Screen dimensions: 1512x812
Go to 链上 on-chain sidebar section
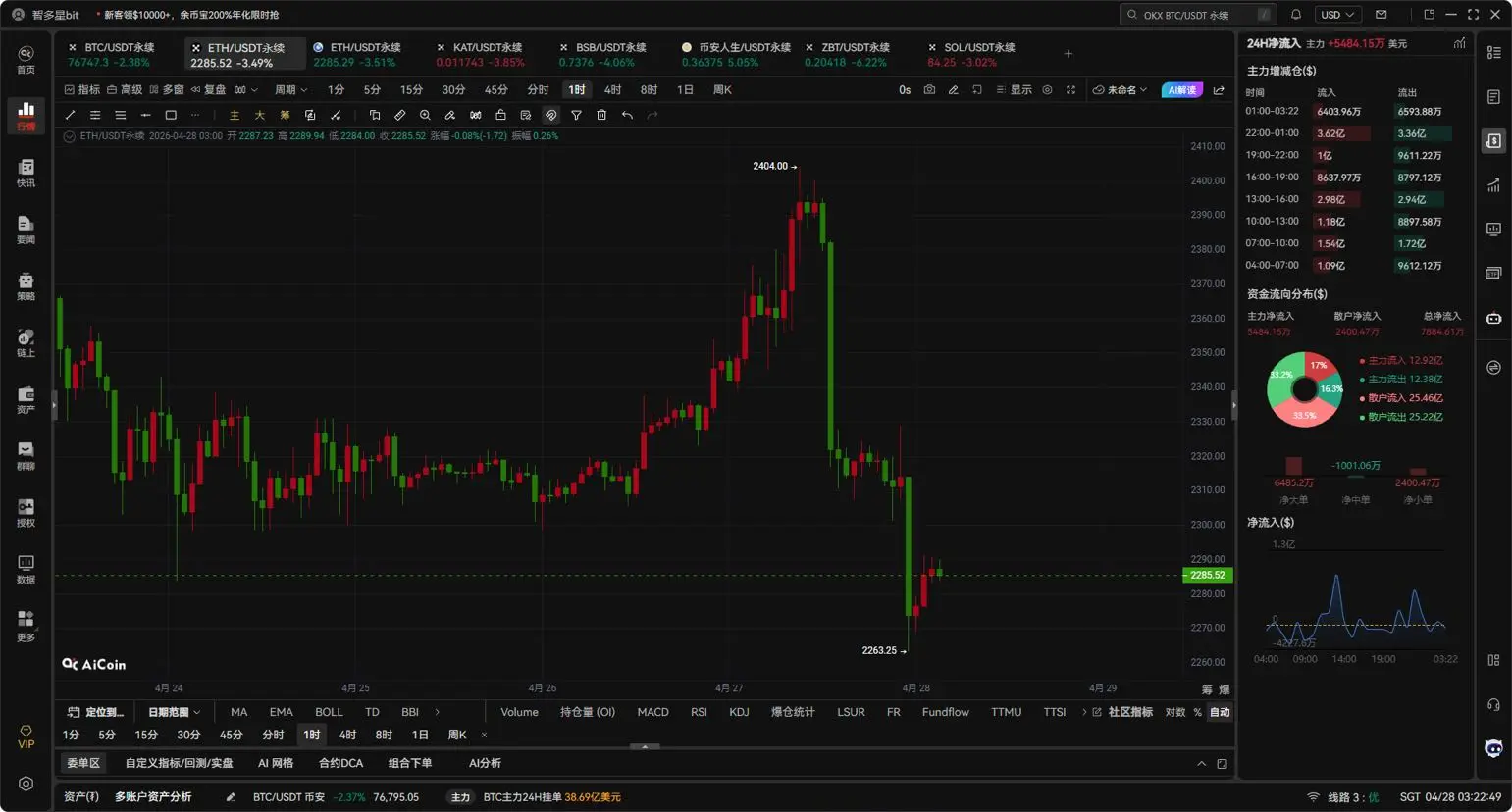point(26,343)
